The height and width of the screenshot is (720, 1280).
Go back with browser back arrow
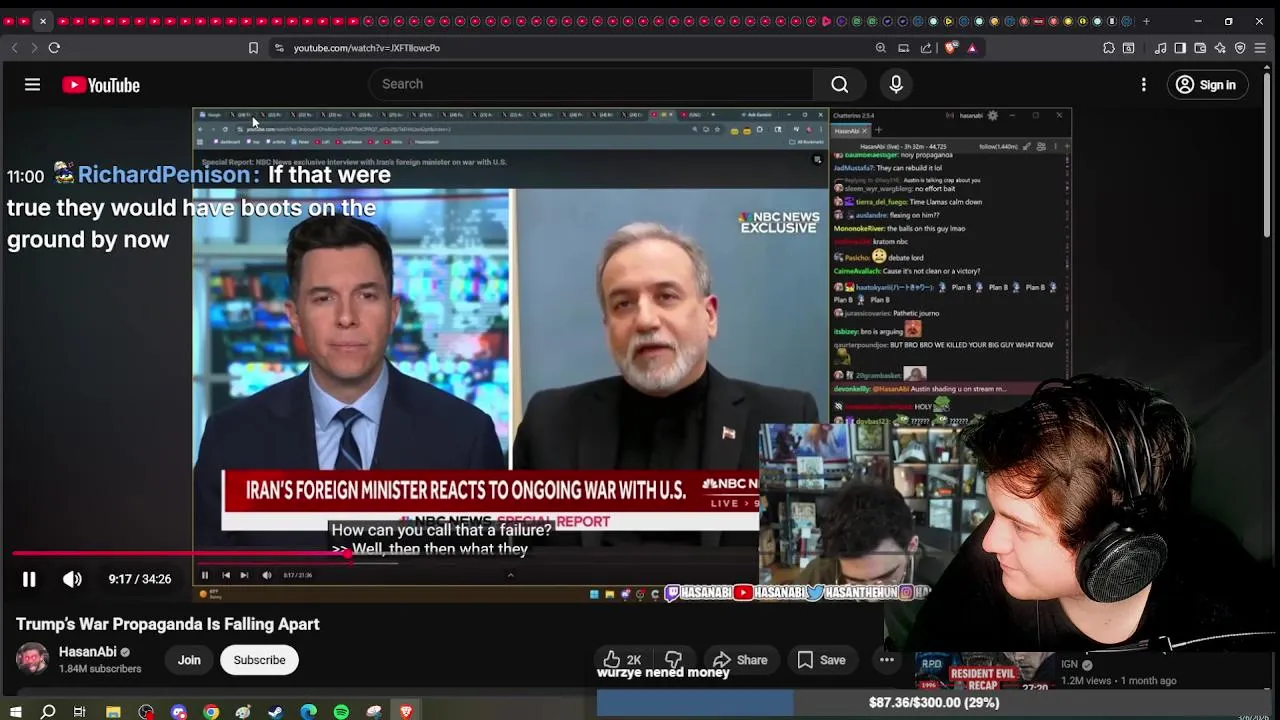click(x=14, y=48)
